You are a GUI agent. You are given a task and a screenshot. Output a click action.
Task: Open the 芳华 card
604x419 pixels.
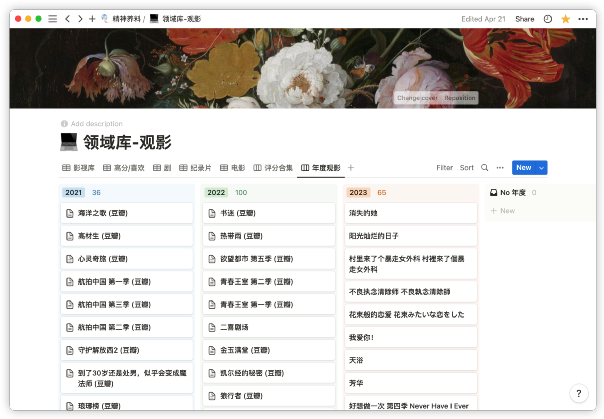(411, 383)
